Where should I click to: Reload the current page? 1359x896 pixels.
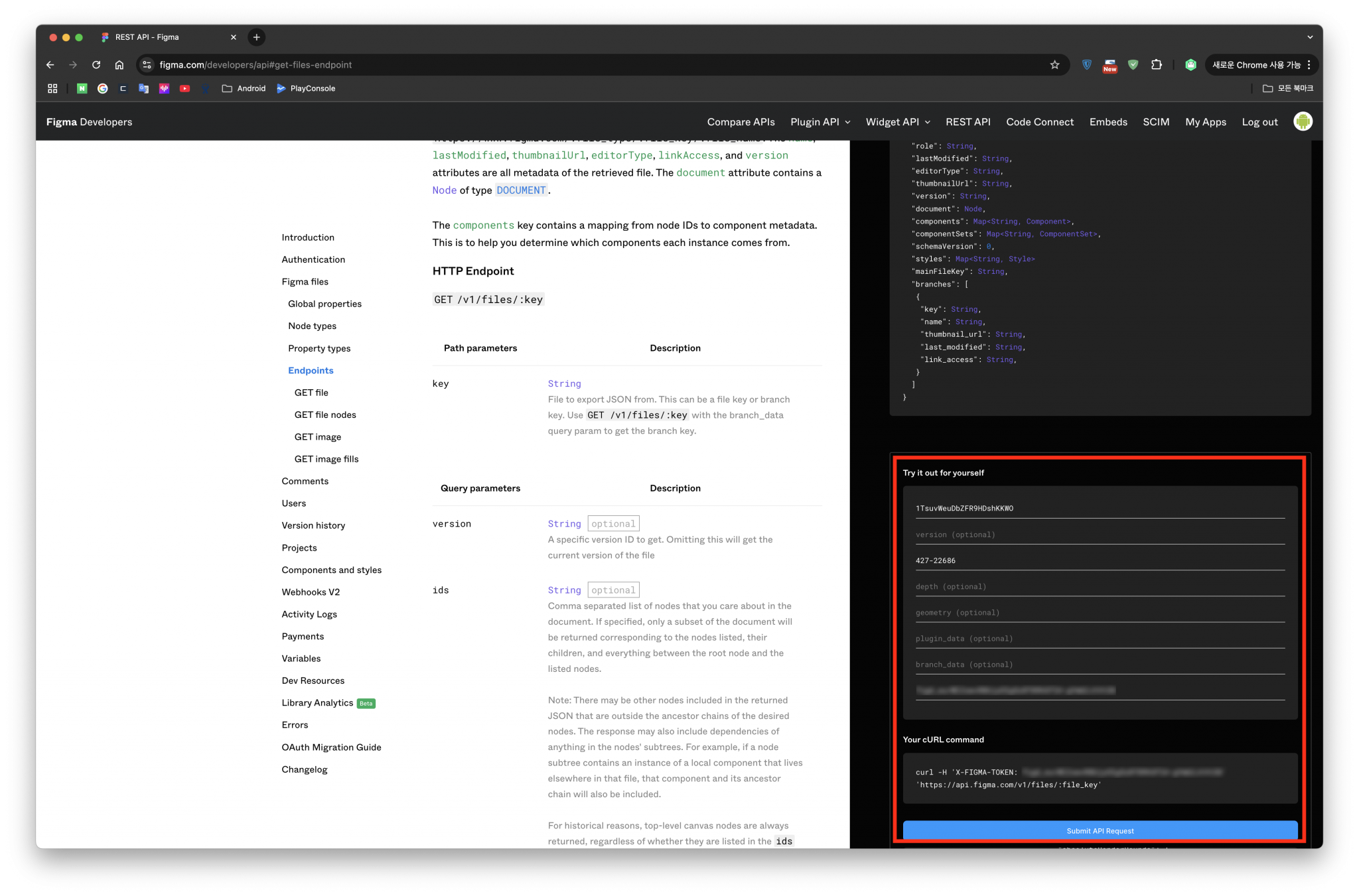coord(96,64)
